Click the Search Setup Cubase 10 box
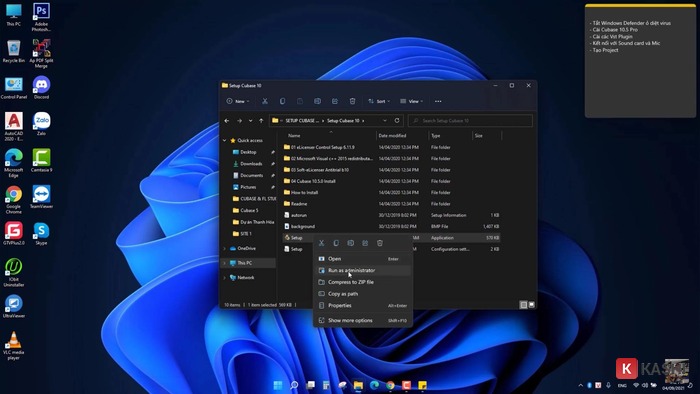Viewport: 700px width, 394px height. [470, 120]
